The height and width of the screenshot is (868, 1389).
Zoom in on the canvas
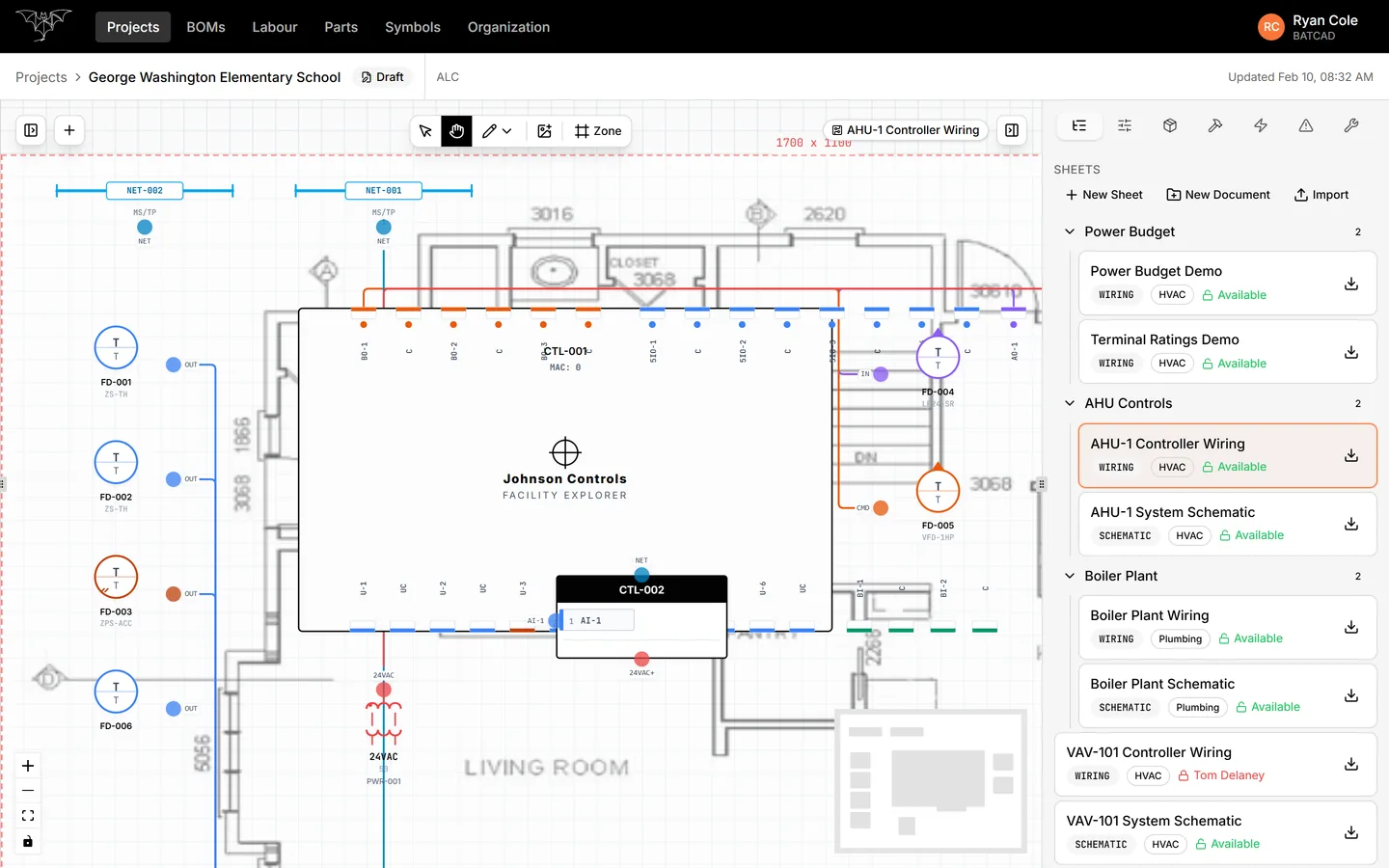28,766
